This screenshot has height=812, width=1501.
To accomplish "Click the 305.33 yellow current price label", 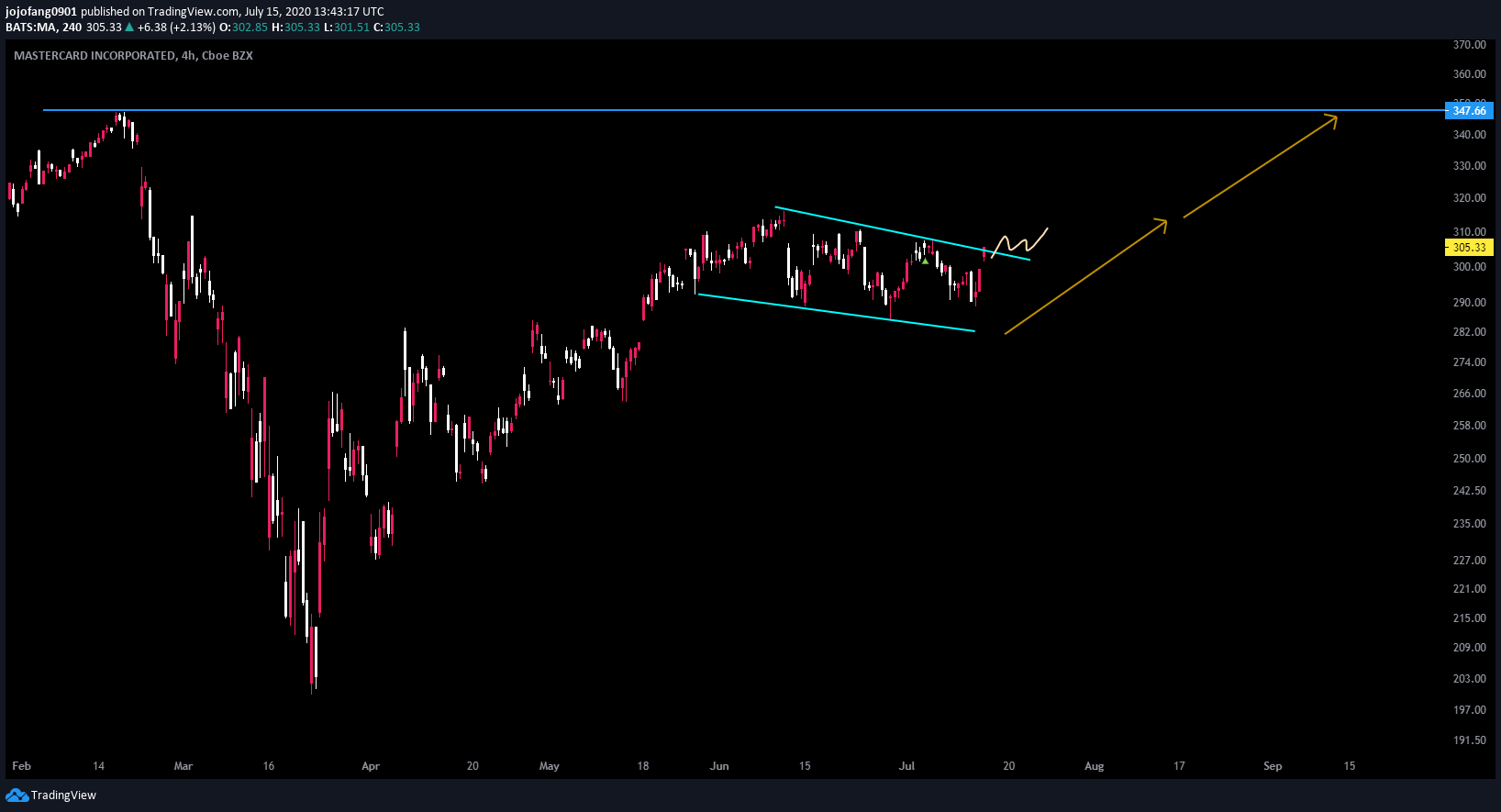I will coord(1469,247).
